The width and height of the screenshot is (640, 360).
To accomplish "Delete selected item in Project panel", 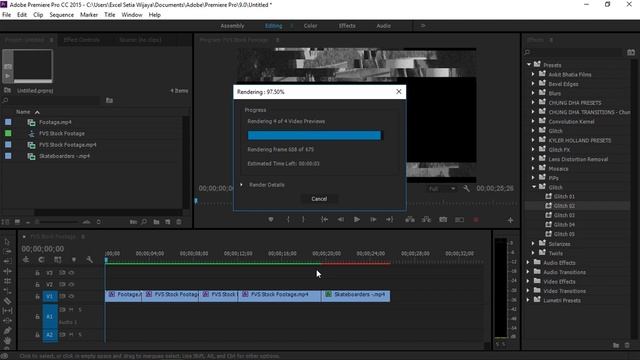I will [x=179, y=222].
